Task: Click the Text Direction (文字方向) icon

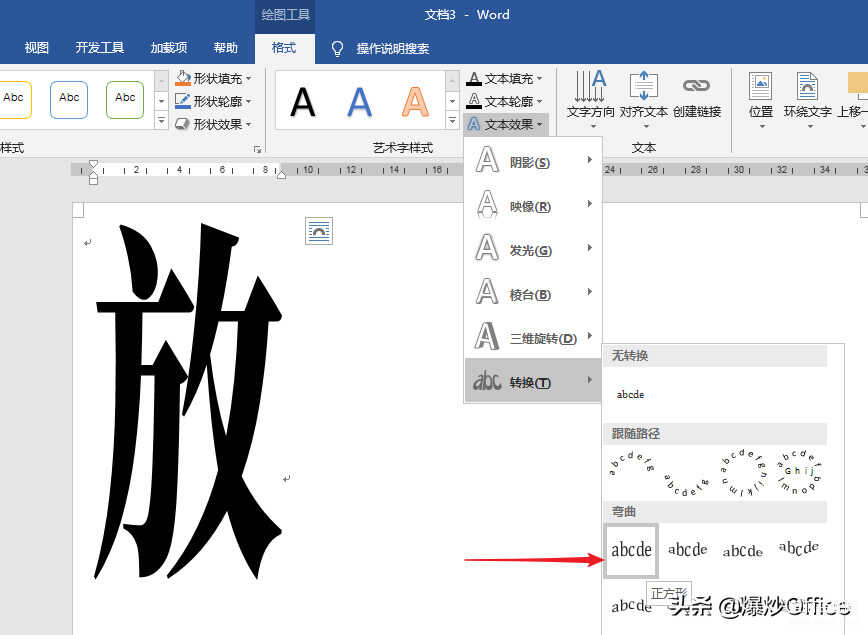Action: [590, 86]
